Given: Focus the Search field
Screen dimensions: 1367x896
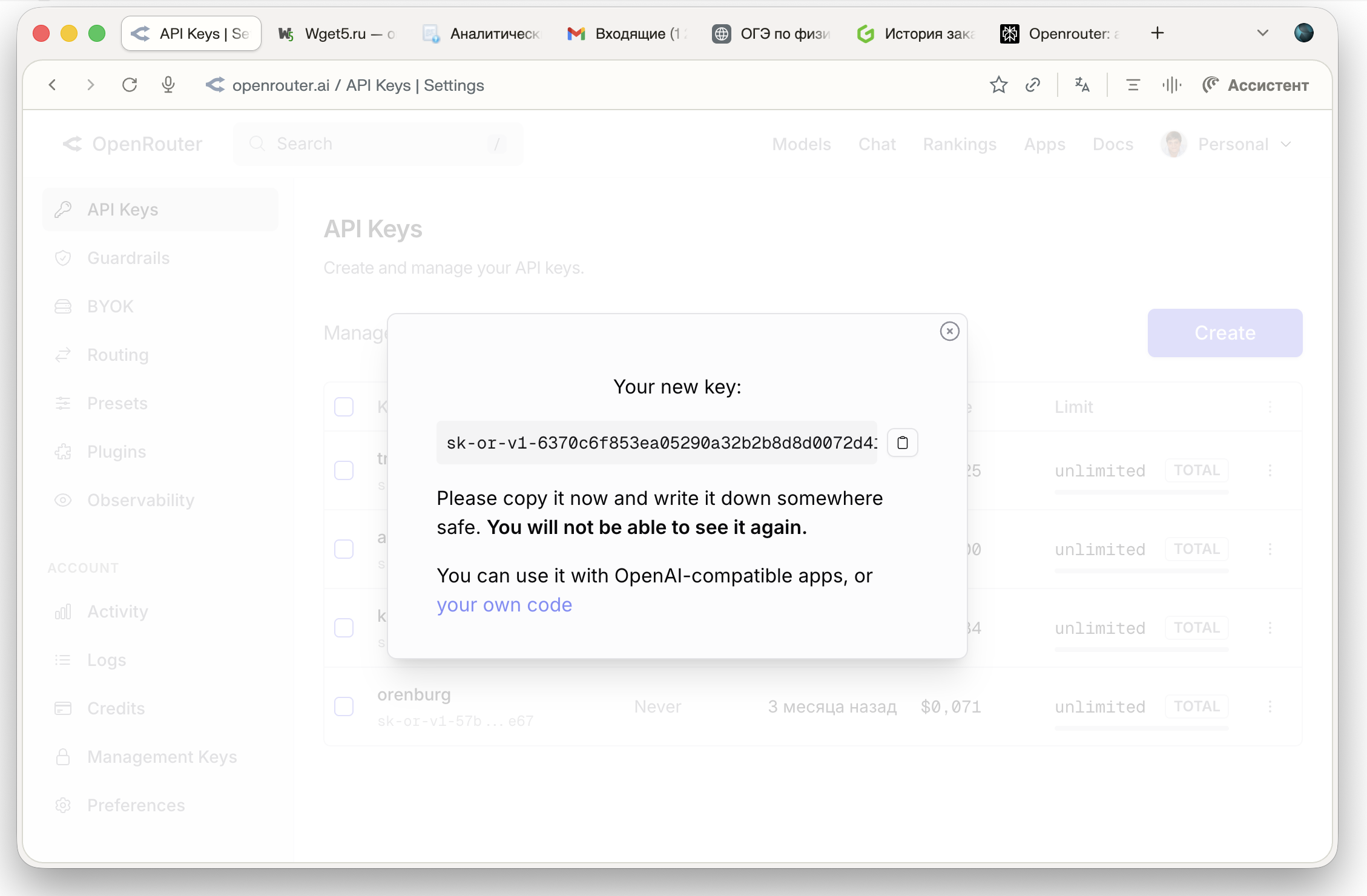Looking at the screenshot, I should point(378,144).
